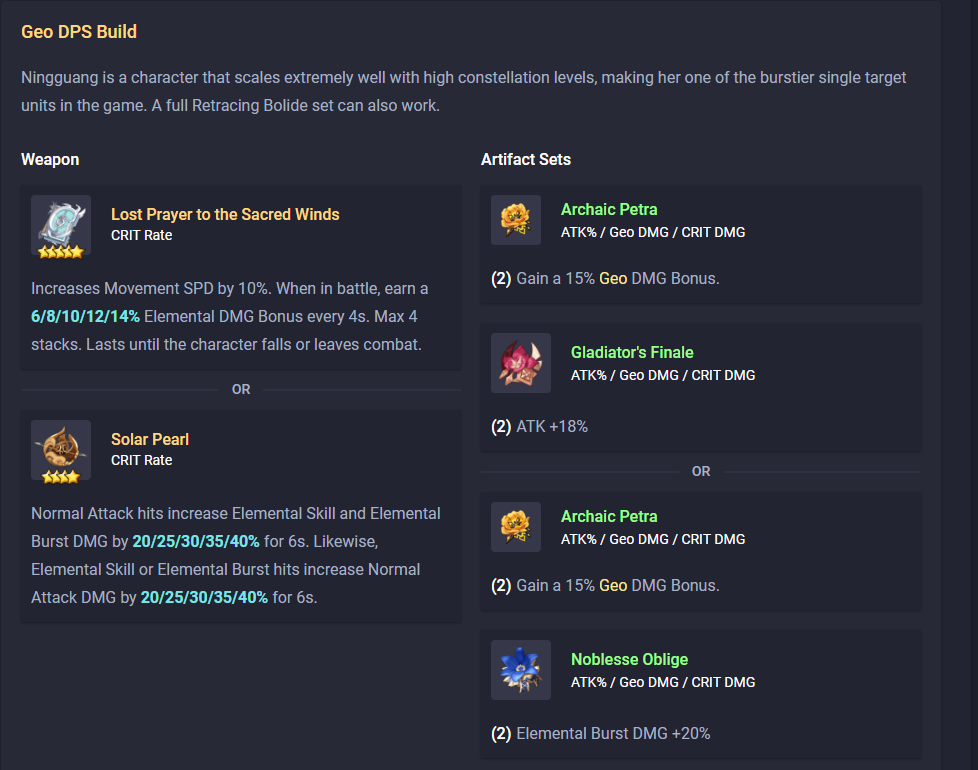978x770 pixels.
Task: Click the Weapon section header
Action: (x=50, y=159)
